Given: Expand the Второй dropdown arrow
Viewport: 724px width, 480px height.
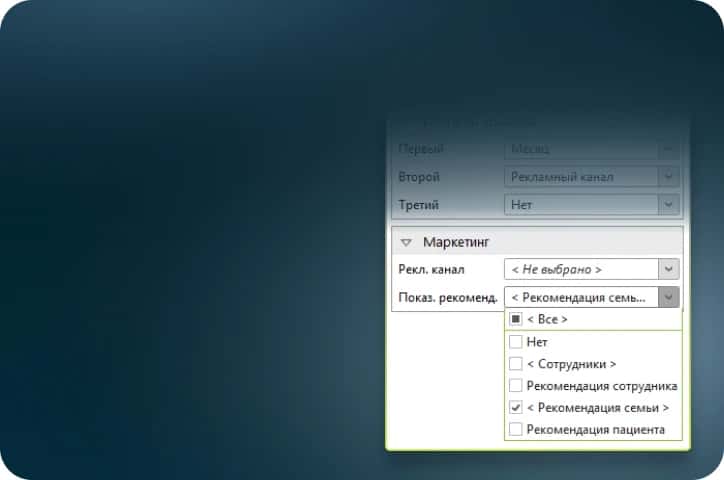Looking at the screenshot, I should pyautogui.click(x=669, y=177).
